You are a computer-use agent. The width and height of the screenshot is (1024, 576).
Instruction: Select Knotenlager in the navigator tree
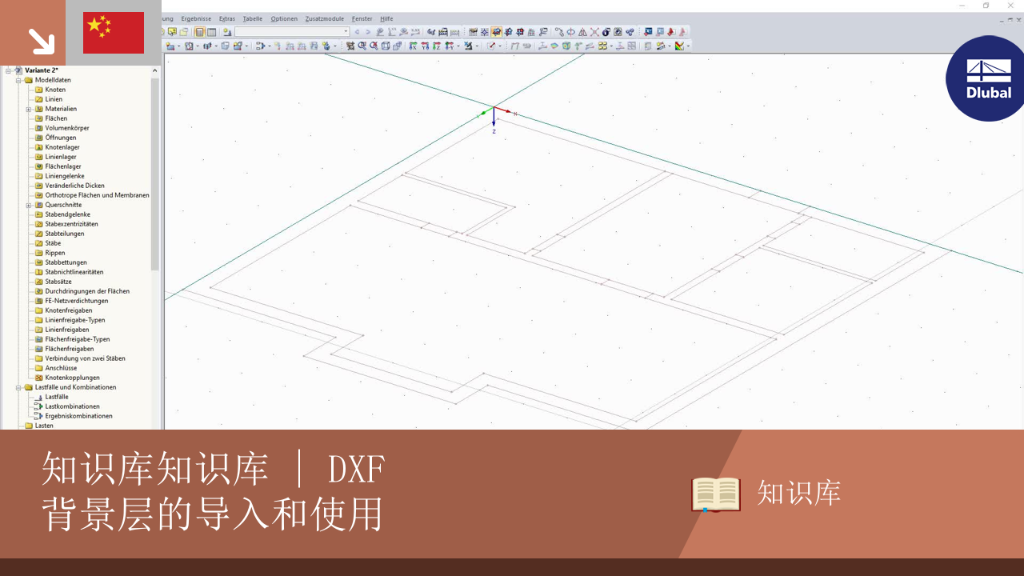tap(62, 148)
